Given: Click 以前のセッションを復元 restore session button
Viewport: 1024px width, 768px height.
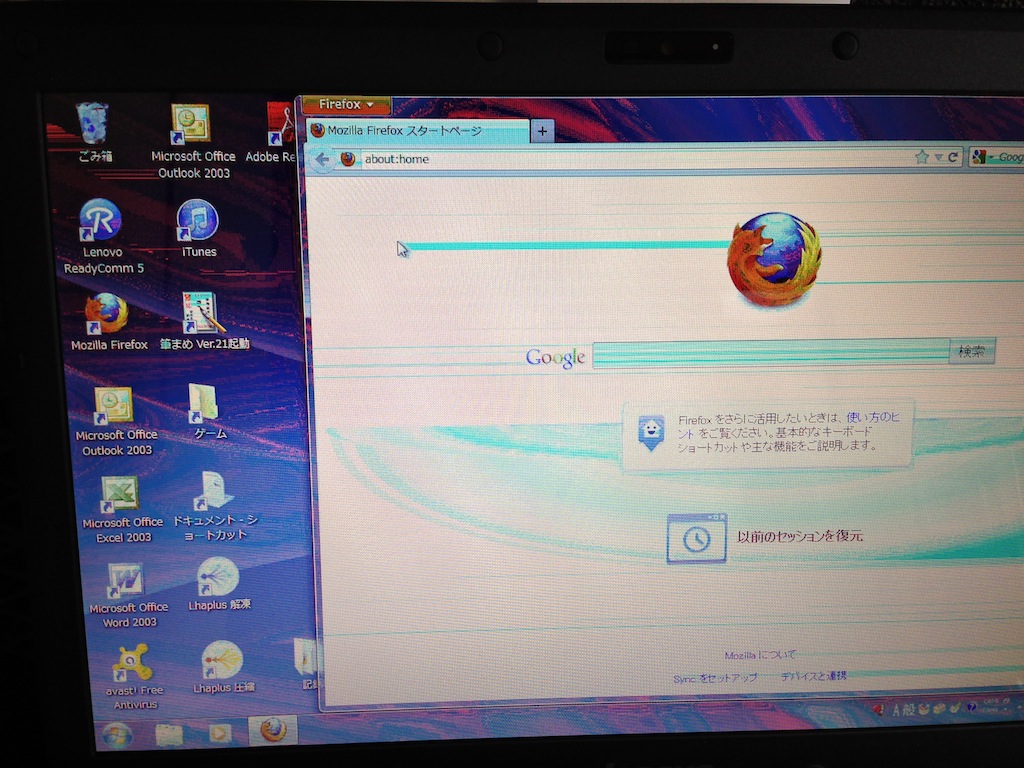Looking at the screenshot, I should 765,537.
